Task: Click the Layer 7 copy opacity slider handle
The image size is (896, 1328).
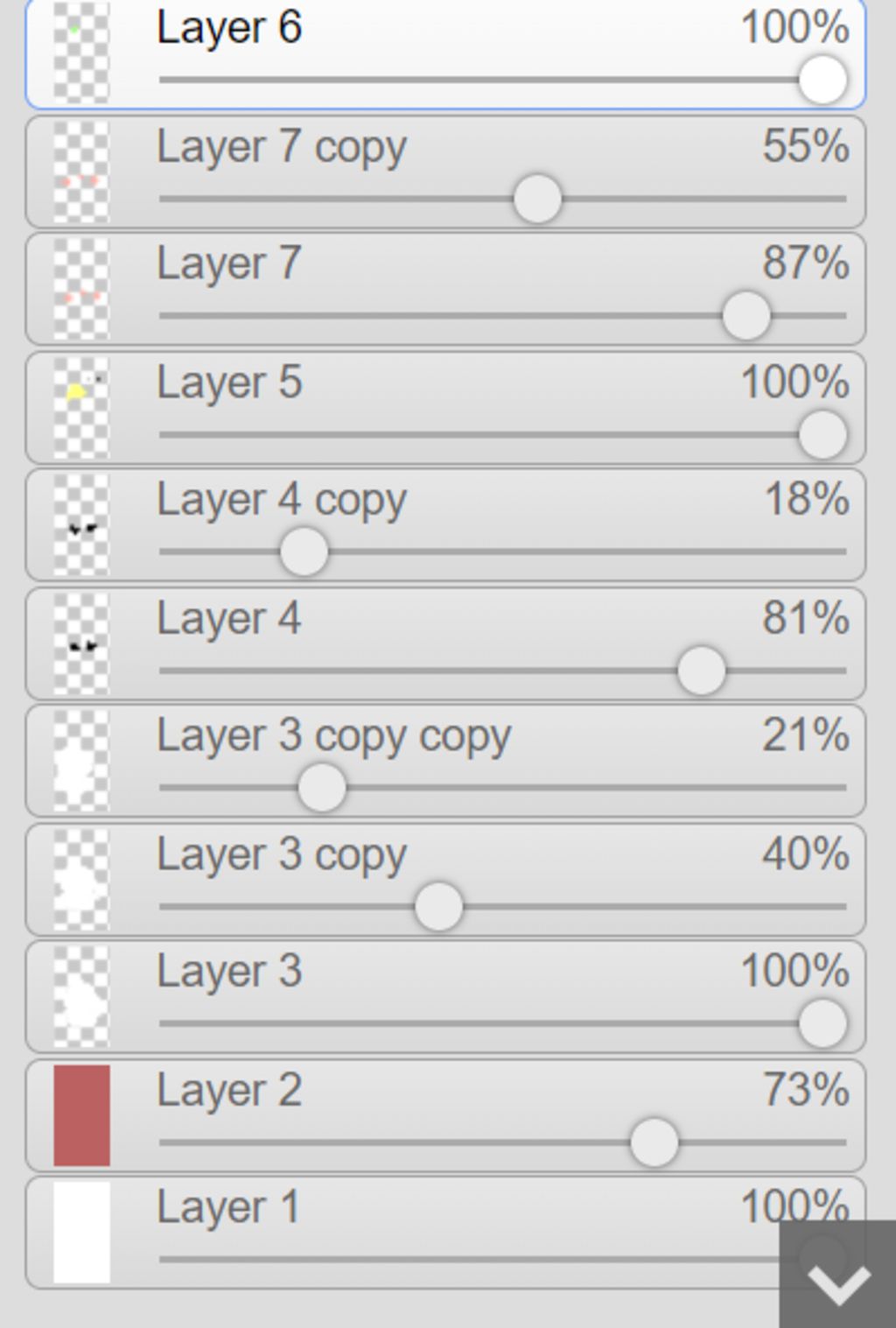Action: pyautogui.click(x=537, y=199)
